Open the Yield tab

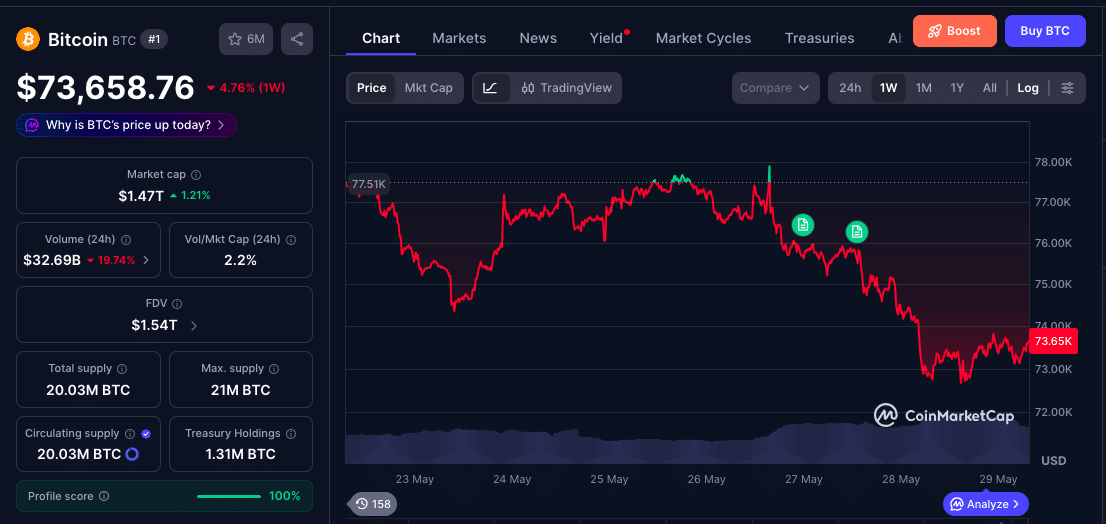pos(607,38)
